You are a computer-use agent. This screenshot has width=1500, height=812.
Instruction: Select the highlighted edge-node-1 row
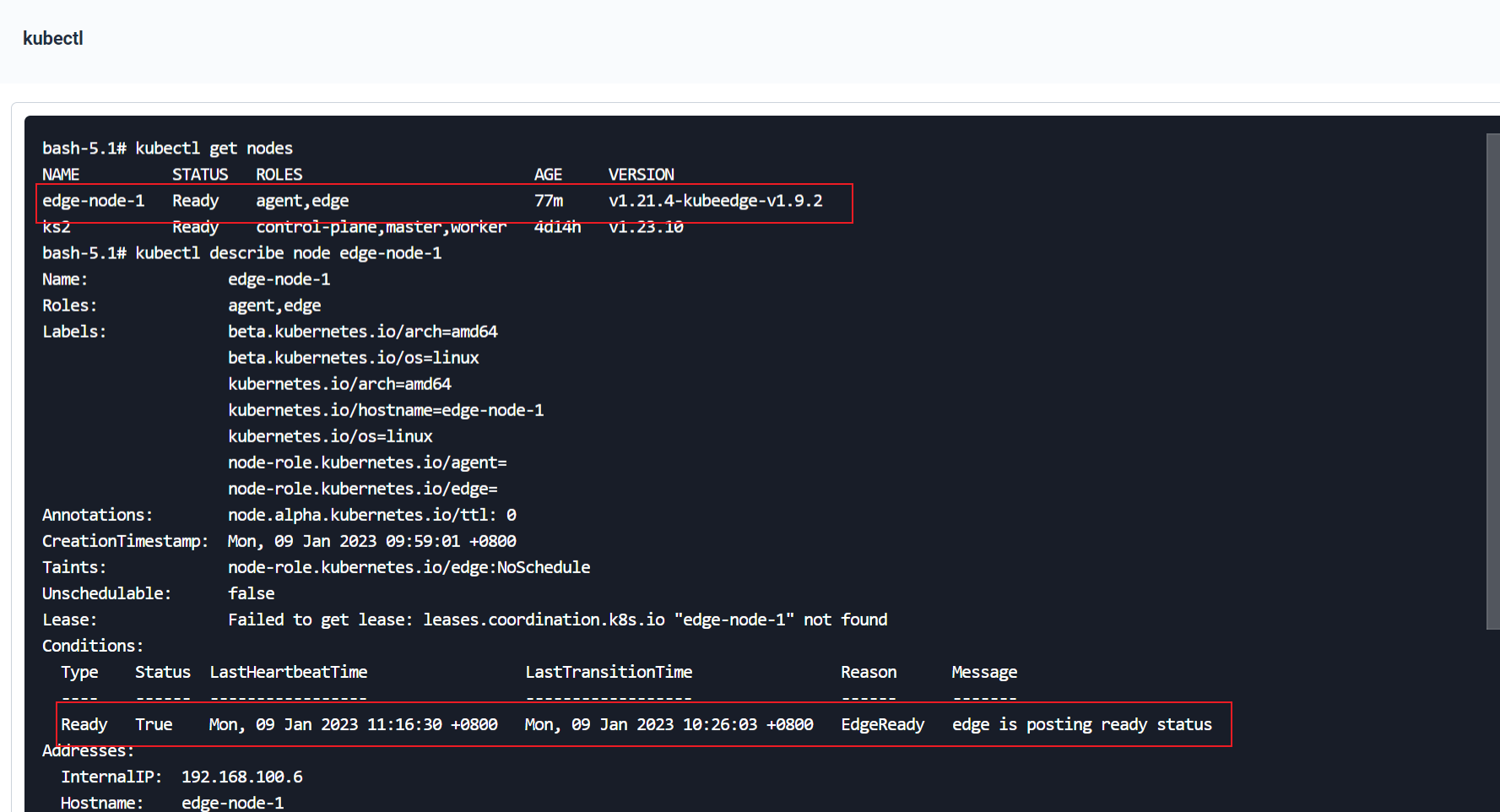tap(338, 201)
